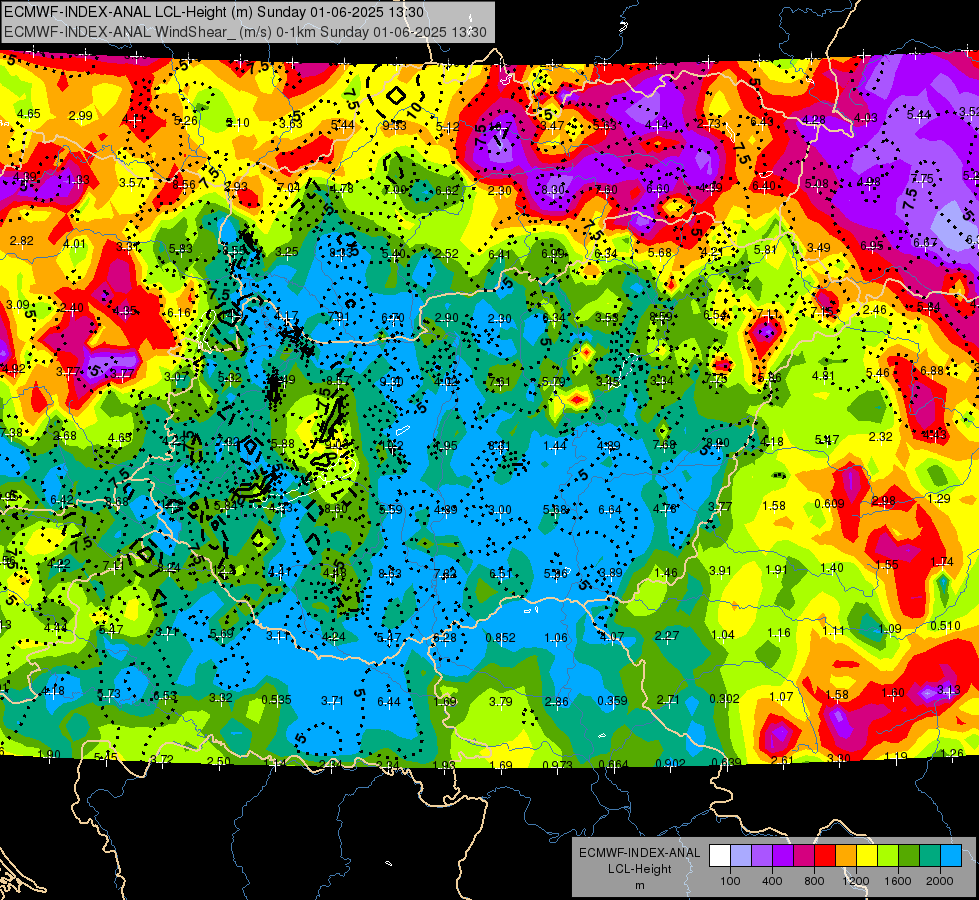Click the '6.62' wind shear value

[446, 190]
